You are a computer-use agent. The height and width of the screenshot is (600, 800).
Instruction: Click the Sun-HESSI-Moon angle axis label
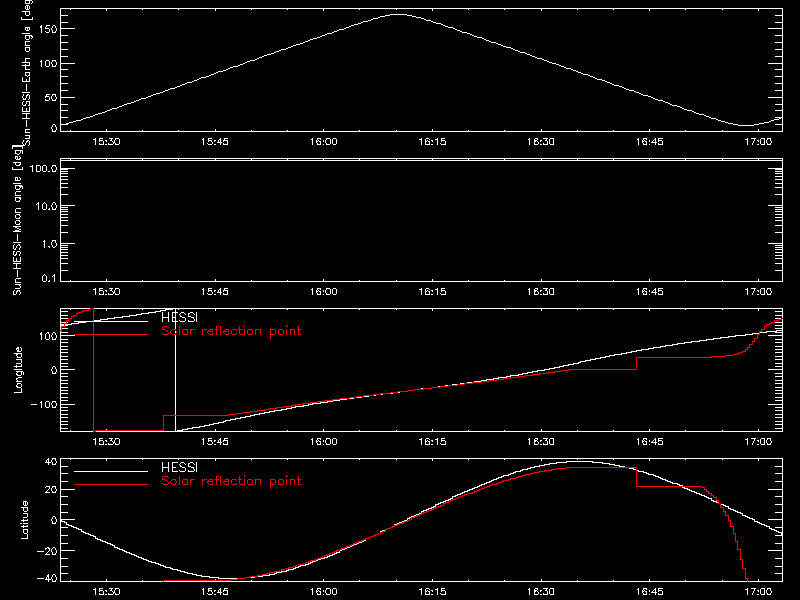coord(17,220)
